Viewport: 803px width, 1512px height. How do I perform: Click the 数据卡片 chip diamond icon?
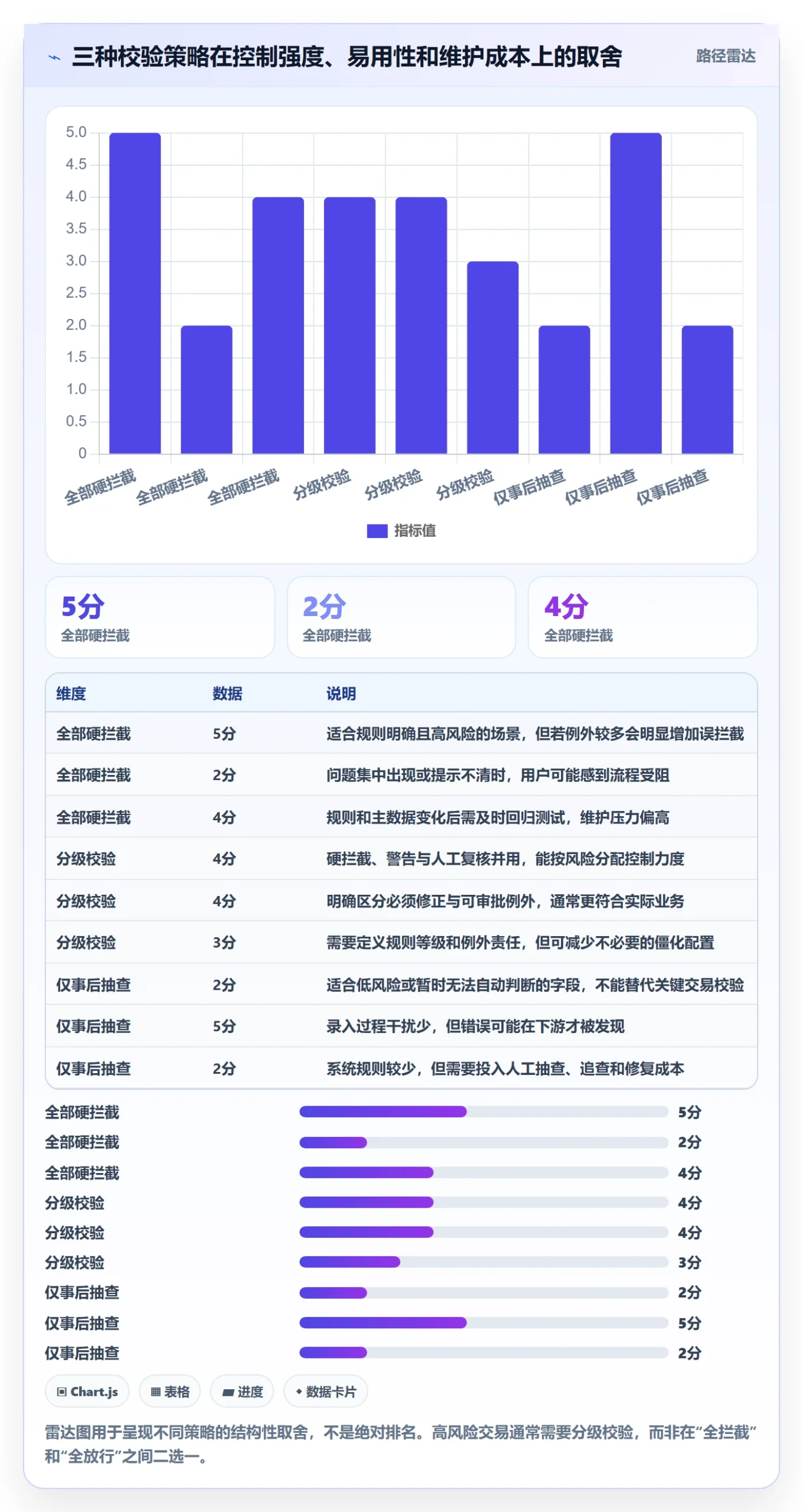click(299, 1392)
